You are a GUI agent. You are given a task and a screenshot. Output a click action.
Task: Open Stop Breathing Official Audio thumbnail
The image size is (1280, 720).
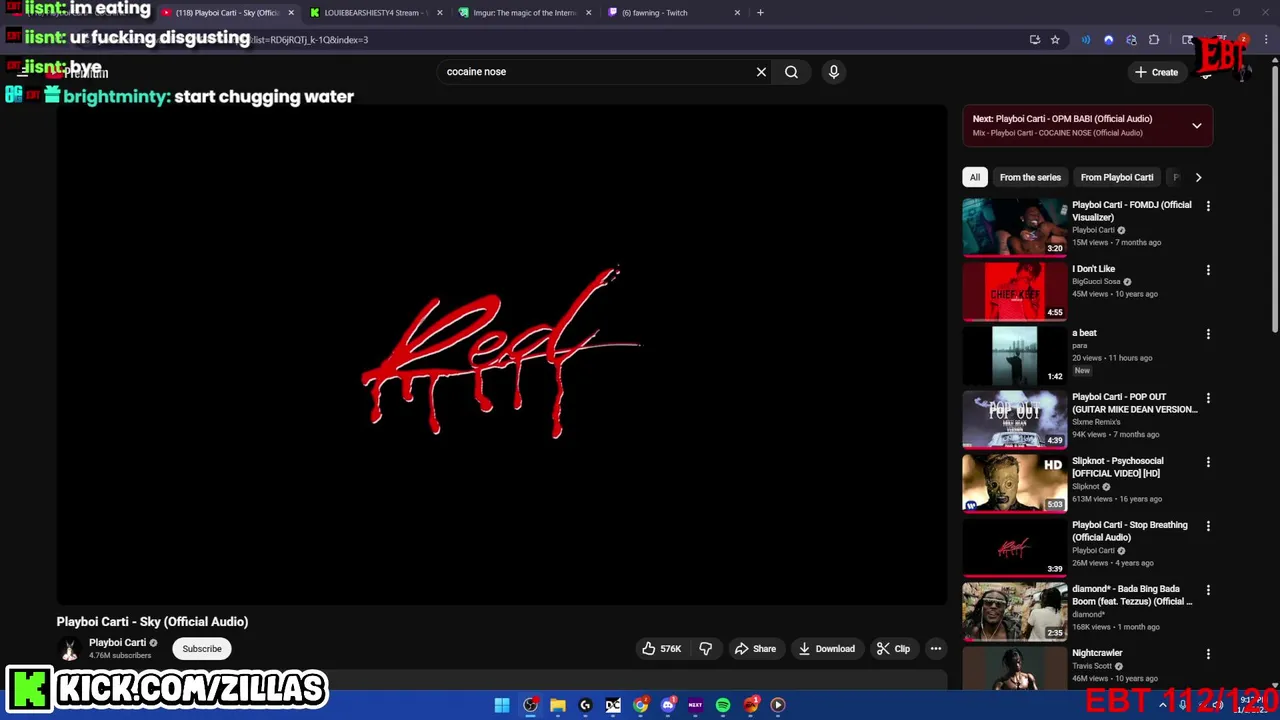[x=1014, y=547]
